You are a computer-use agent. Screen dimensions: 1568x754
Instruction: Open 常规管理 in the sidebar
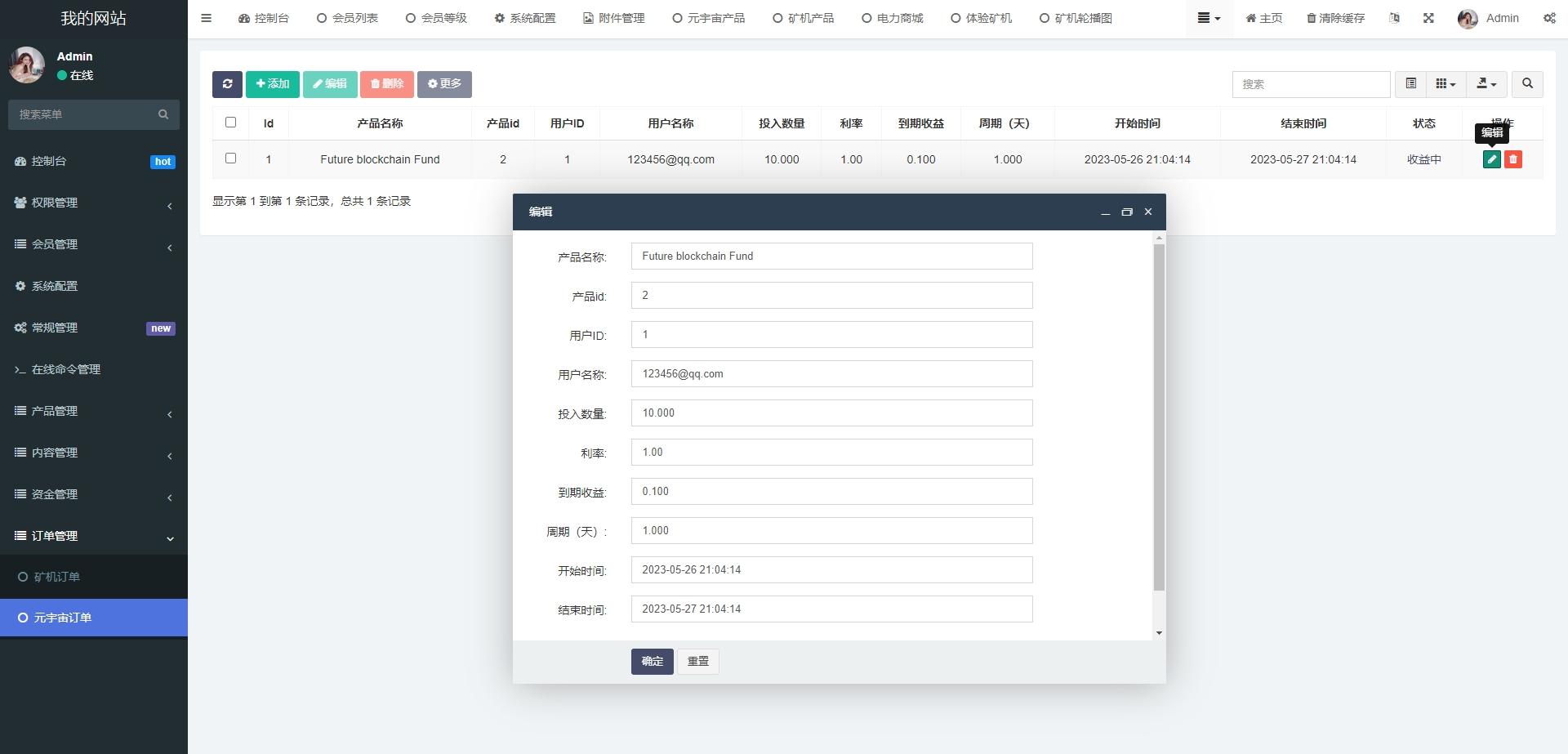(x=94, y=328)
